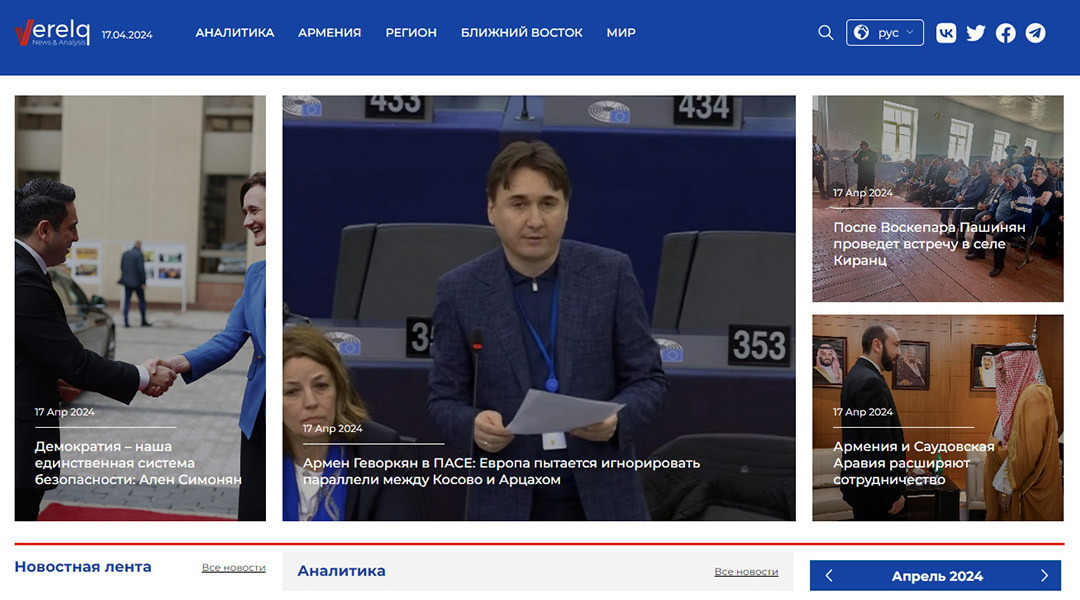This screenshot has width=1080, height=600.
Task: Go to next month after Апрель 2024
Action: (x=1044, y=576)
